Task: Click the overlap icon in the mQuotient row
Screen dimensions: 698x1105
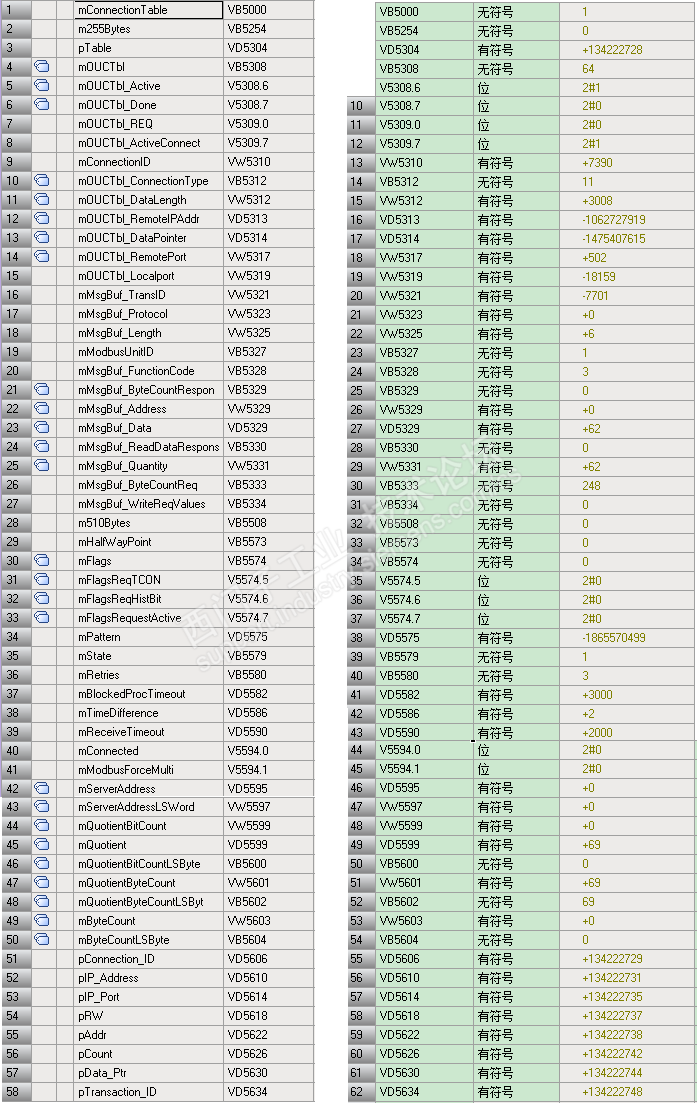Action: 42,845
